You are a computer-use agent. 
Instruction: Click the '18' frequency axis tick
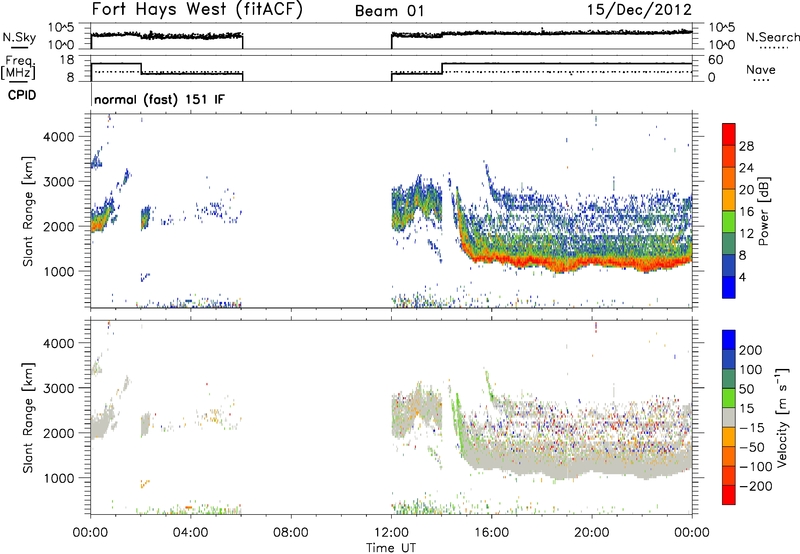click(x=66, y=60)
